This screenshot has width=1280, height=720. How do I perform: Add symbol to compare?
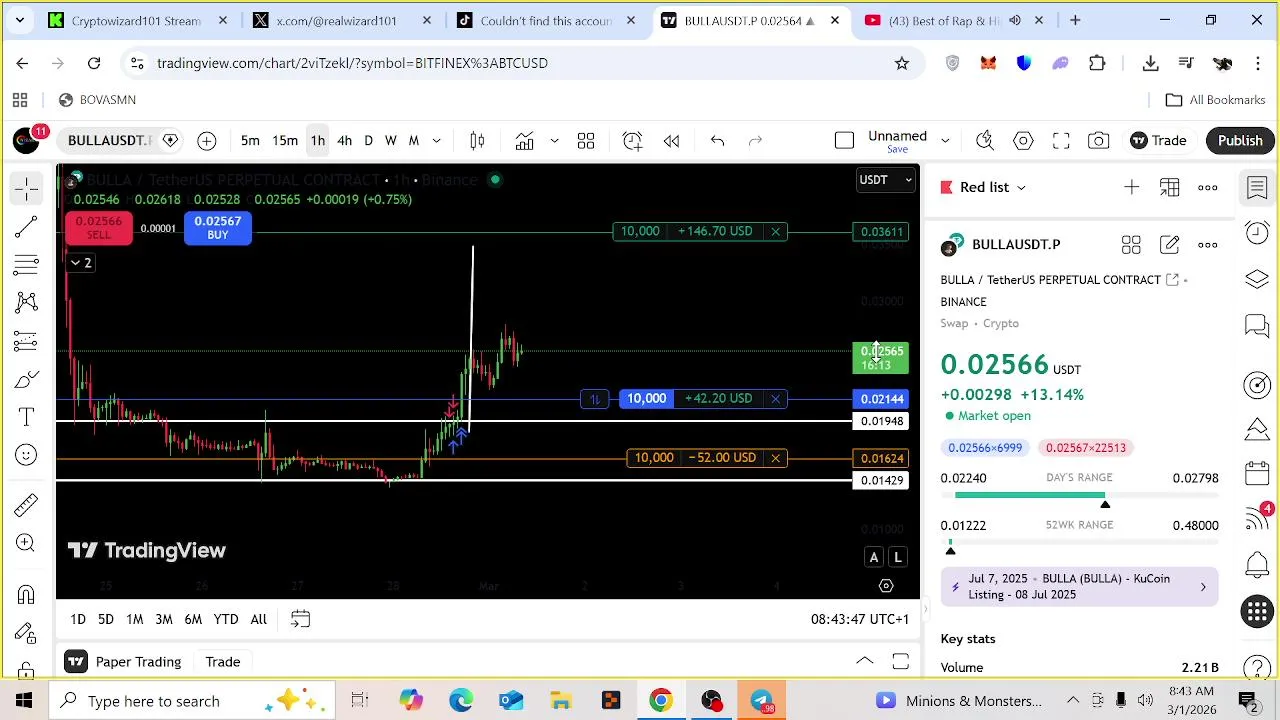[x=207, y=141]
